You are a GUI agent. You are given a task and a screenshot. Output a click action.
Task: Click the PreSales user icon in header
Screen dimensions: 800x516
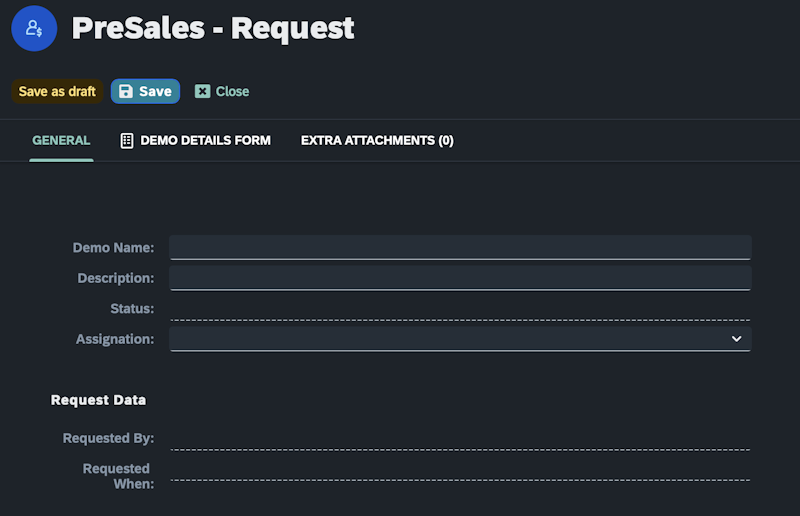tap(34, 28)
